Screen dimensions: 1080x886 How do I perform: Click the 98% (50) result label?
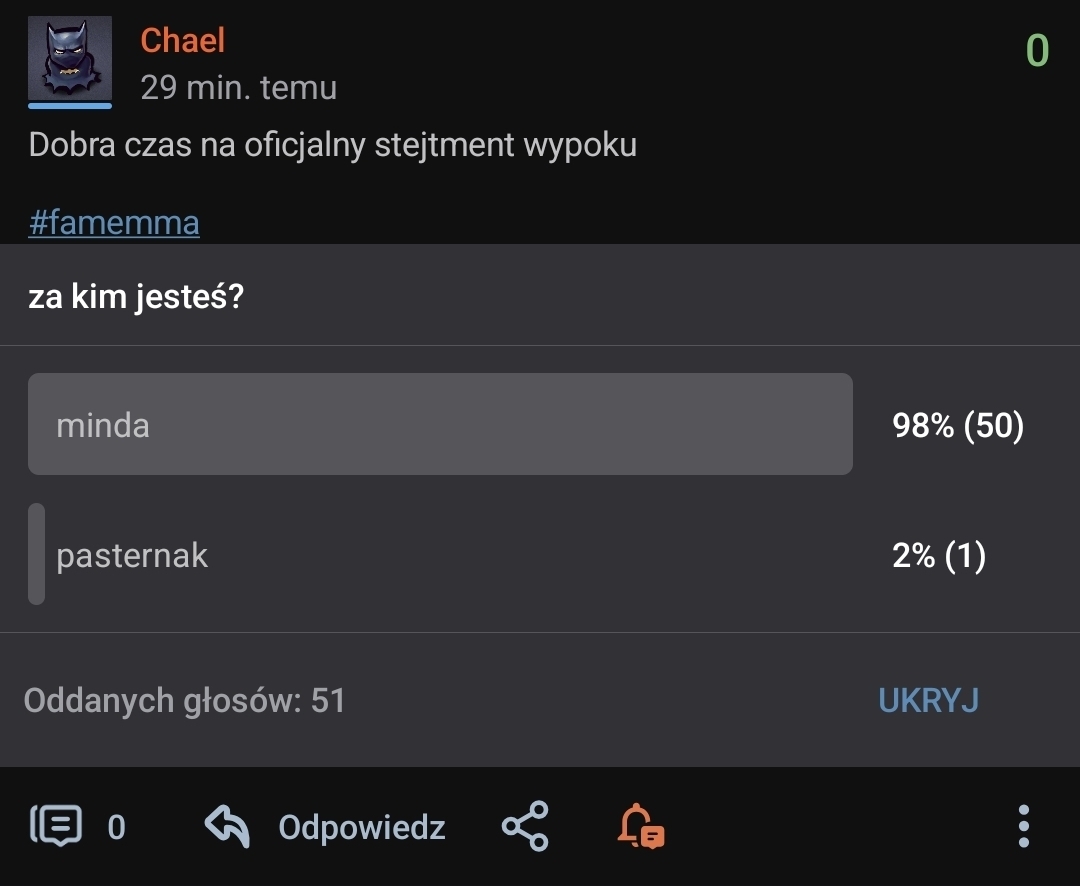[x=958, y=426]
